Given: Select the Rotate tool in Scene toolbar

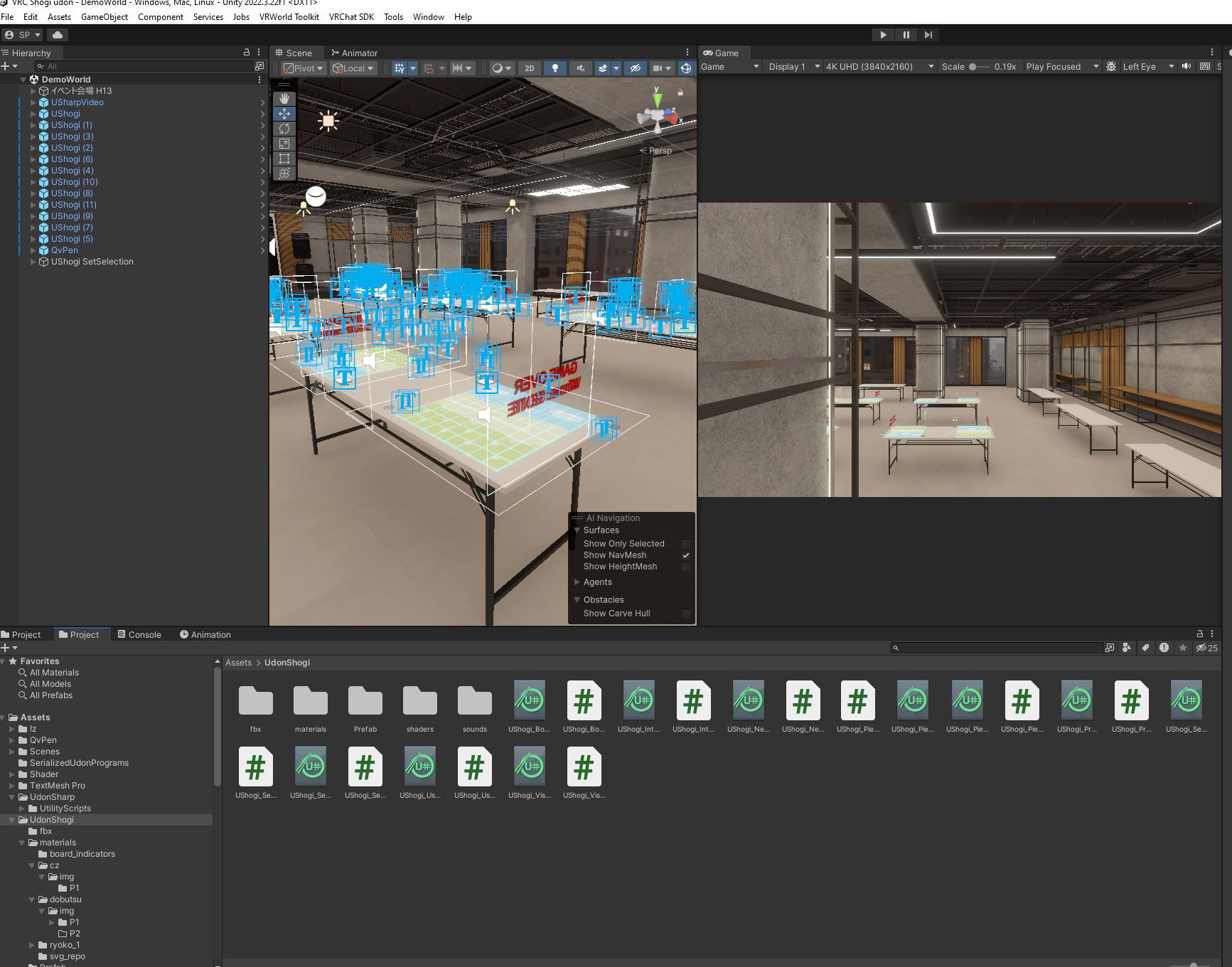Looking at the screenshot, I should [x=284, y=129].
